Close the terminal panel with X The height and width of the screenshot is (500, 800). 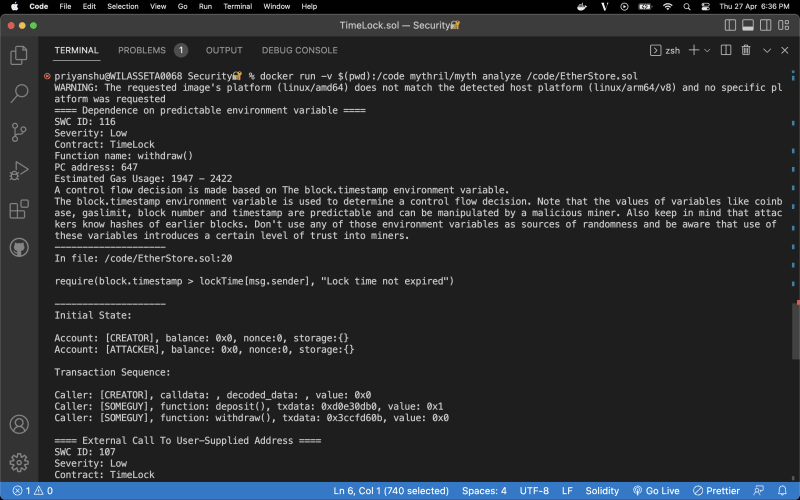point(785,50)
